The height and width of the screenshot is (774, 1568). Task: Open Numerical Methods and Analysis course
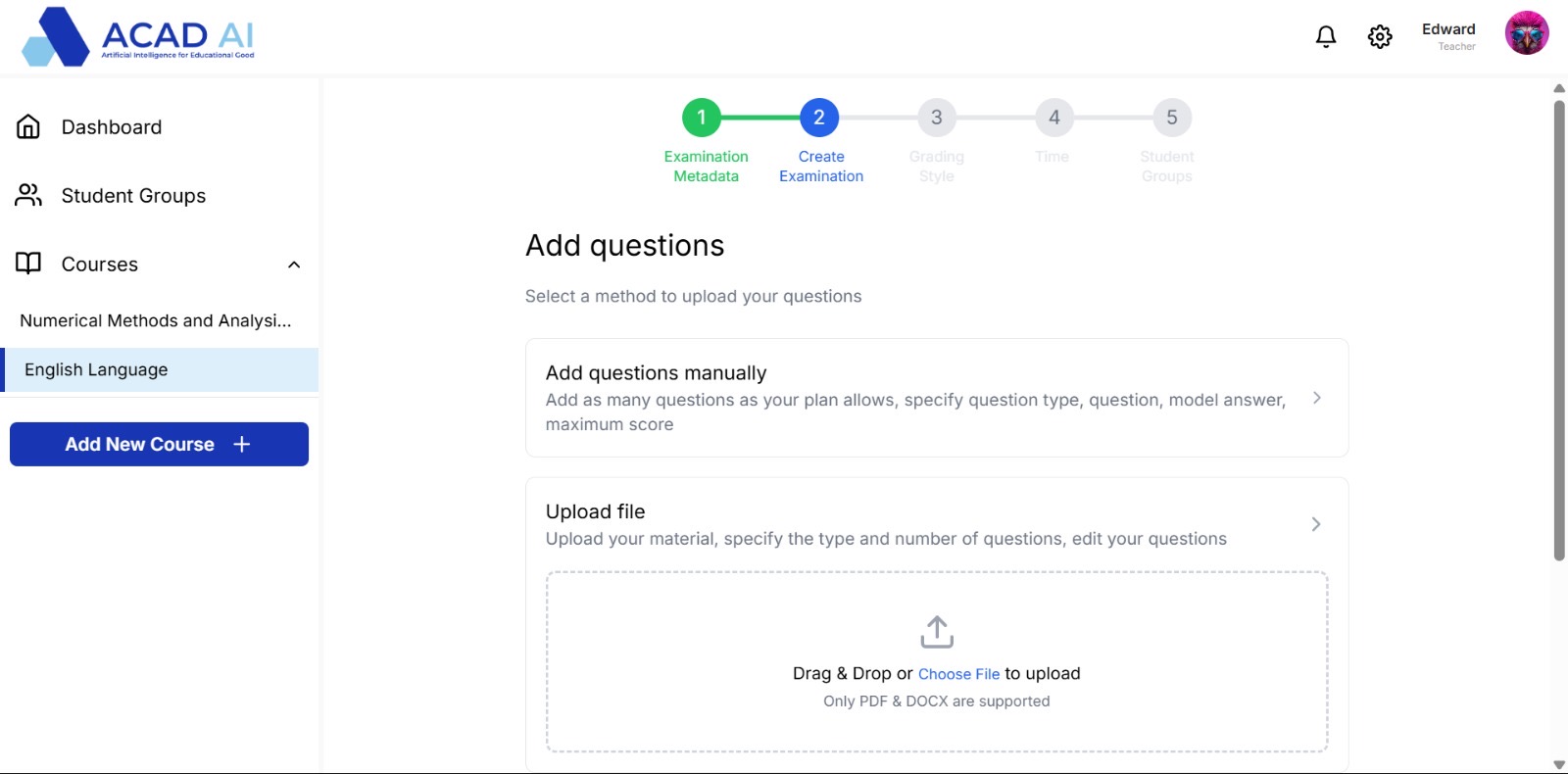[x=156, y=320]
